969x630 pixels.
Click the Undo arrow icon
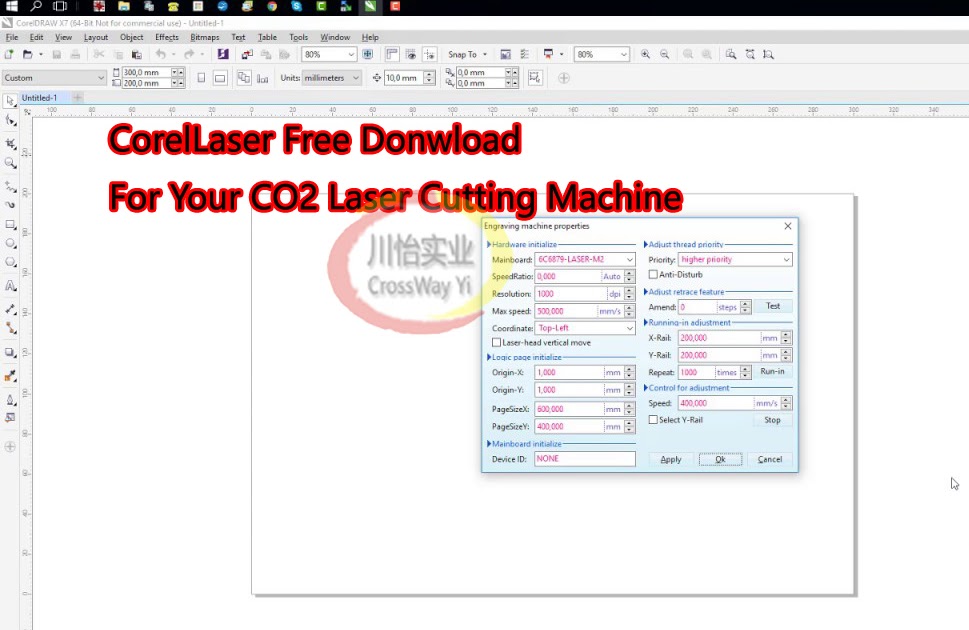(x=161, y=54)
